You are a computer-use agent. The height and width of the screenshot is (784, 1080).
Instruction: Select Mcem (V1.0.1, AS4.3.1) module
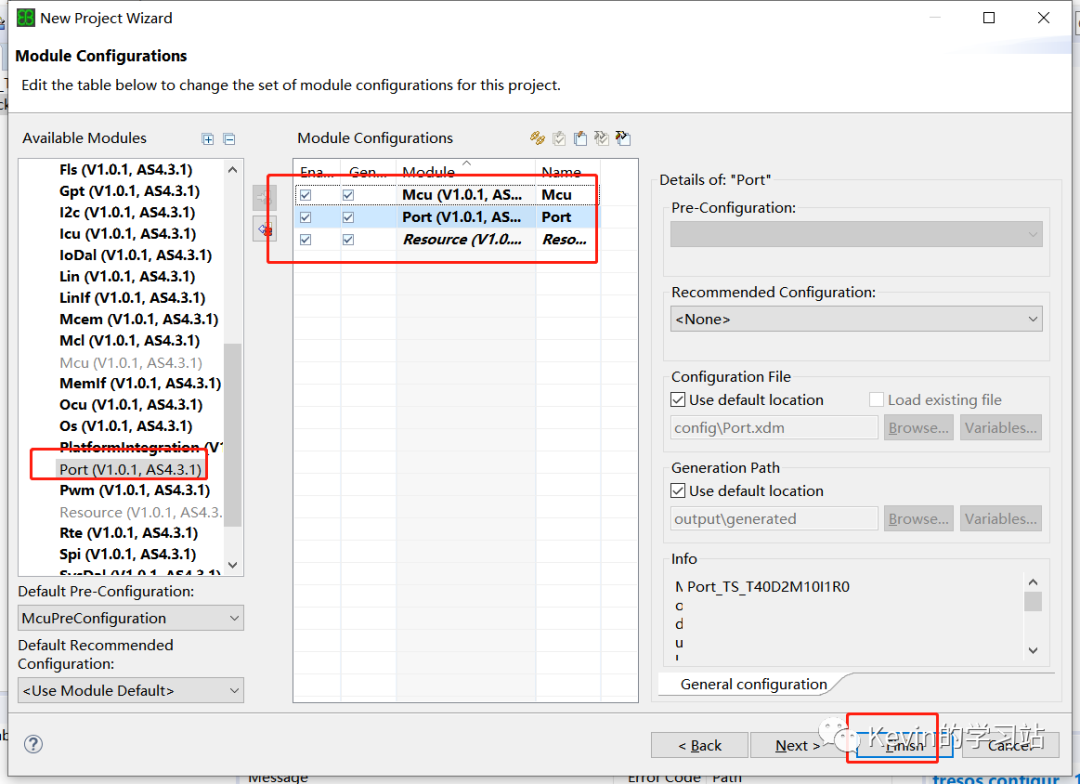pos(138,319)
